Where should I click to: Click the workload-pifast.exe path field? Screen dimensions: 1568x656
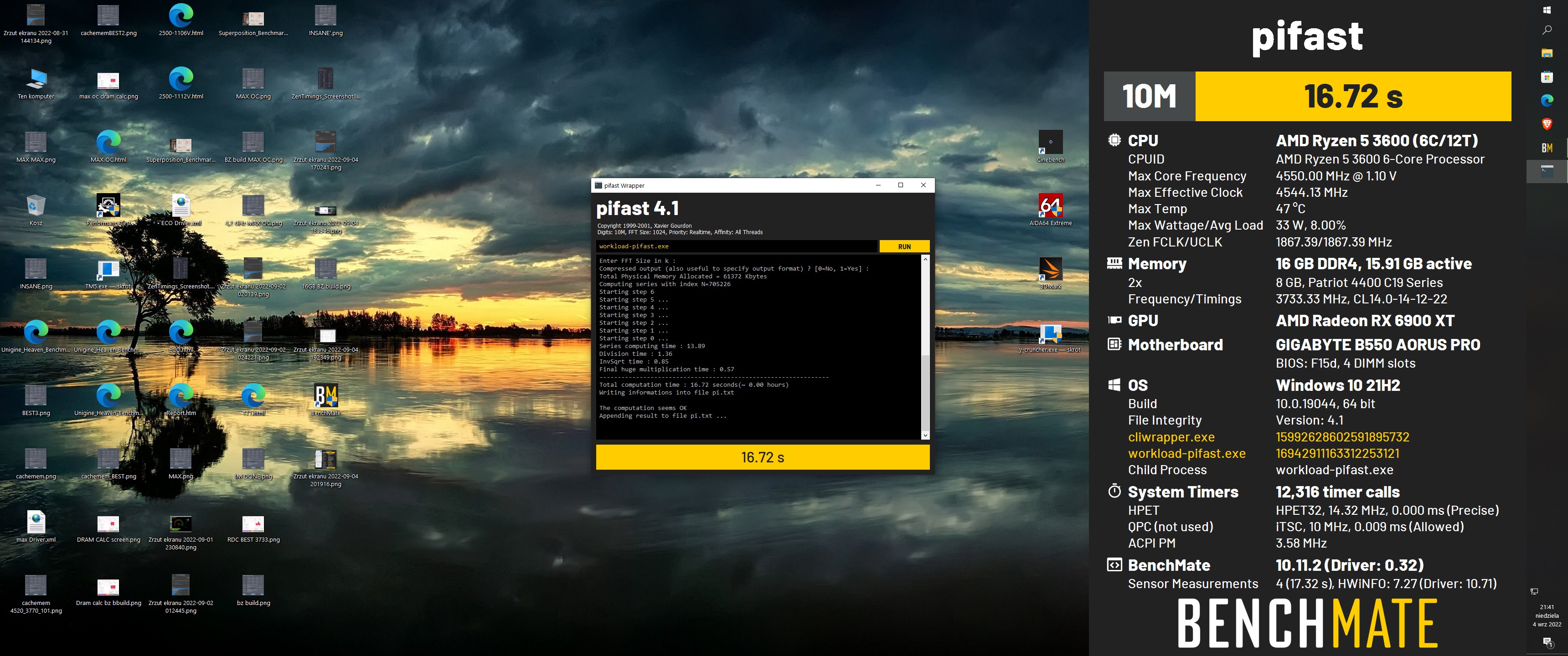737,246
